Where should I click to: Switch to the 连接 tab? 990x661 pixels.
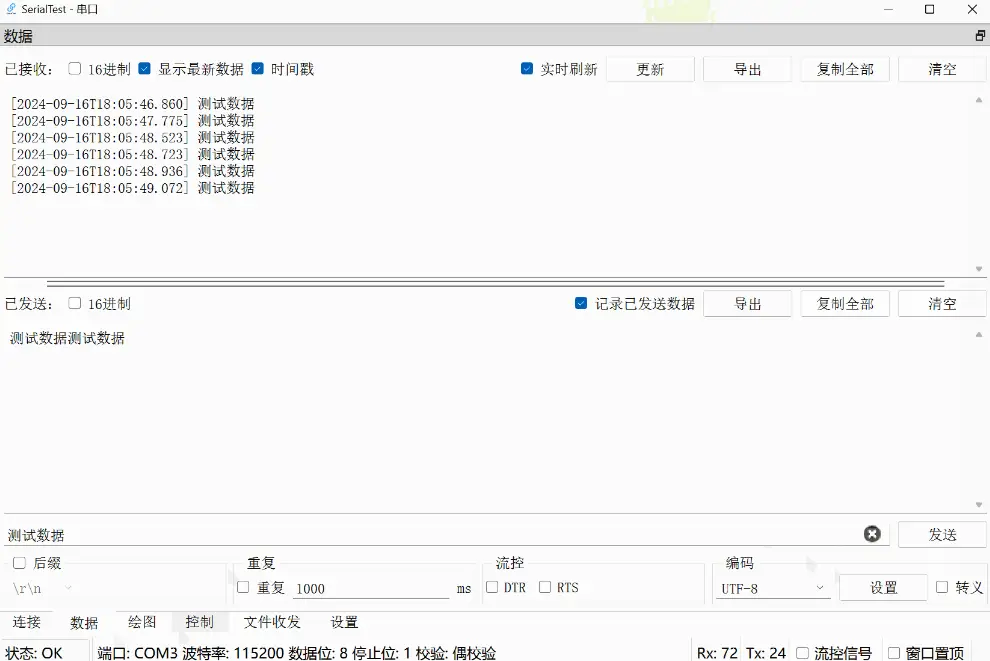(x=27, y=622)
